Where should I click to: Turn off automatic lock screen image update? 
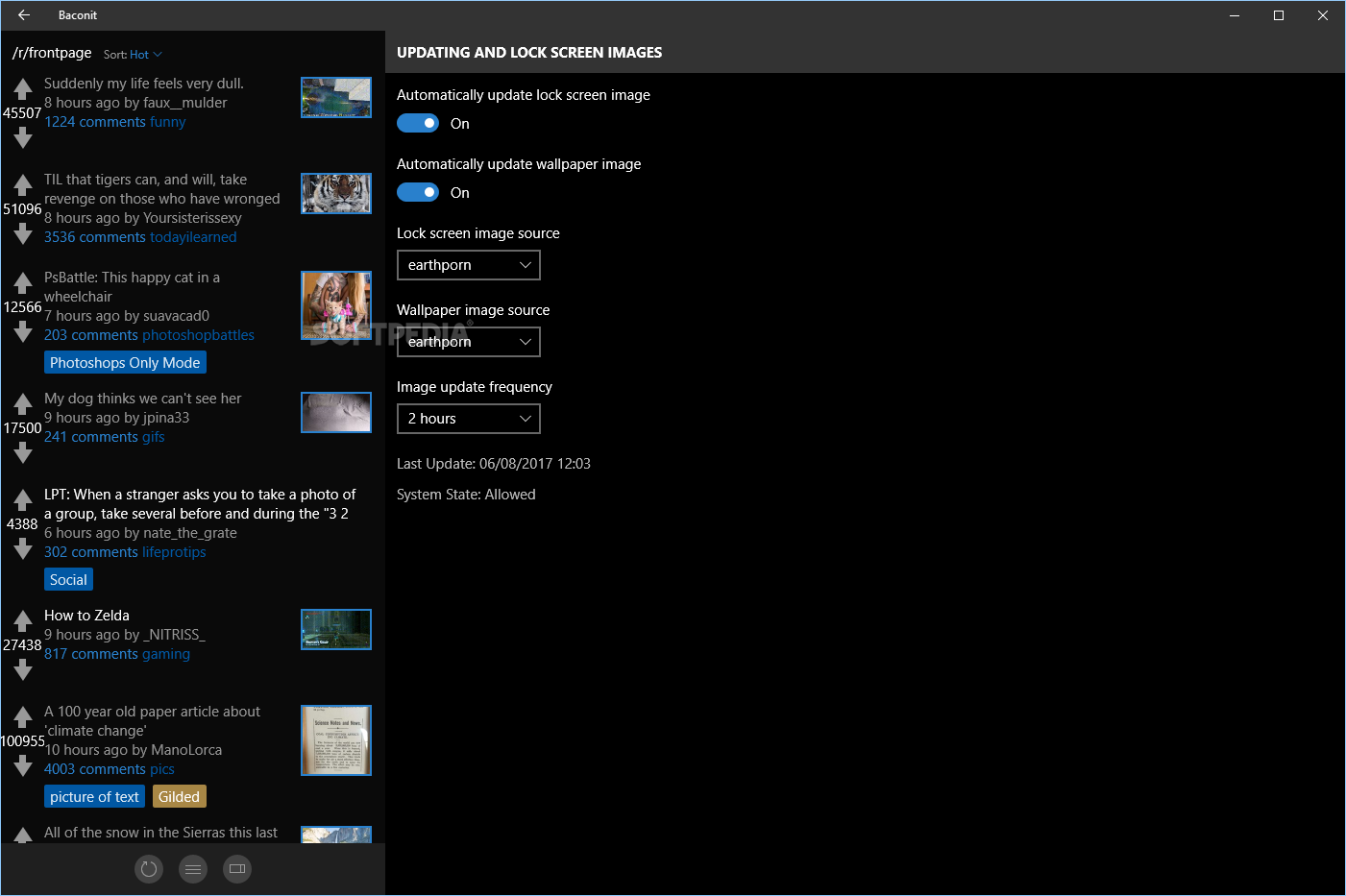(418, 123)
